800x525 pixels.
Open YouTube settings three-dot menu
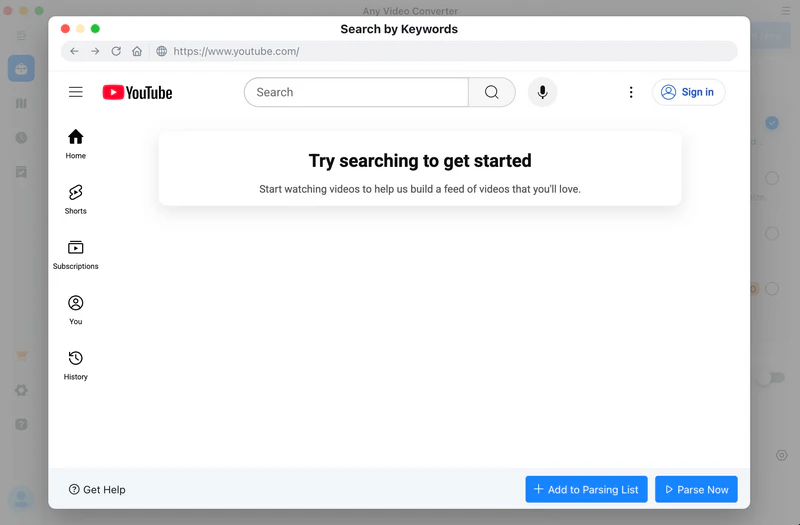(x=631, y=92)
